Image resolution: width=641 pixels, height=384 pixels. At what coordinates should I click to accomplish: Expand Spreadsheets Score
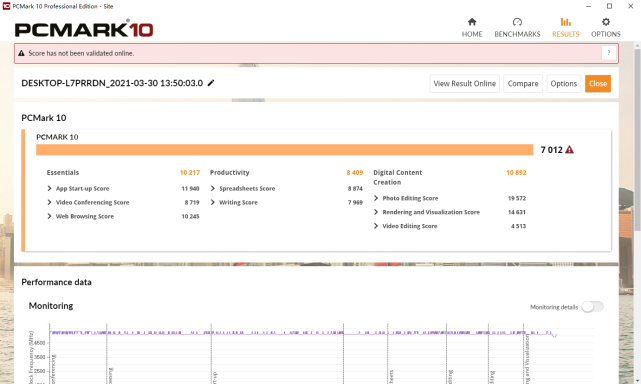[213, 188]
